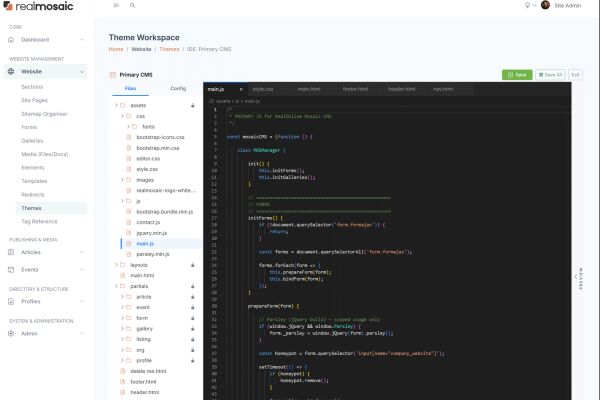Toggle the css folder tree arrow
This screenshot has width=600, height=400.
(122, 116)
